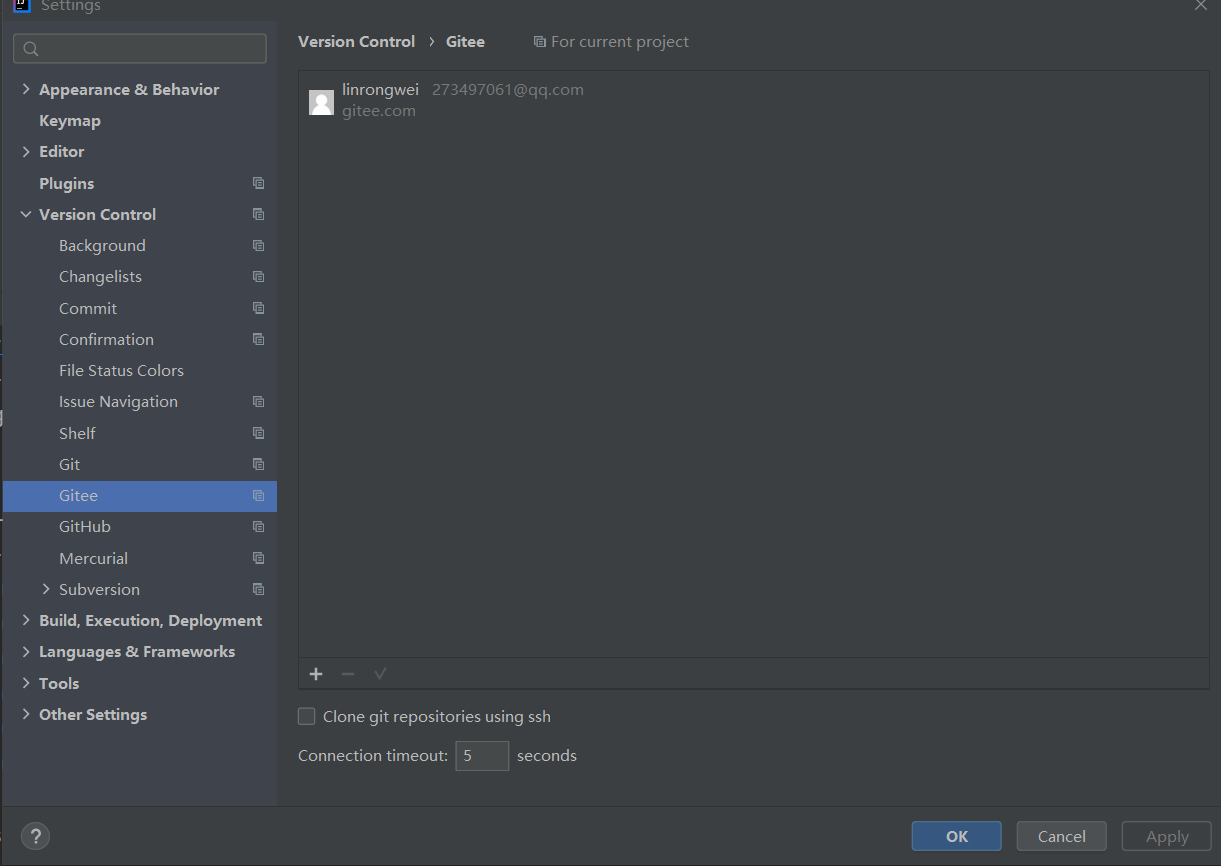Expand Languages & Frameworks section
This screenshot has height=866, width=1221.
click(26, 651)
